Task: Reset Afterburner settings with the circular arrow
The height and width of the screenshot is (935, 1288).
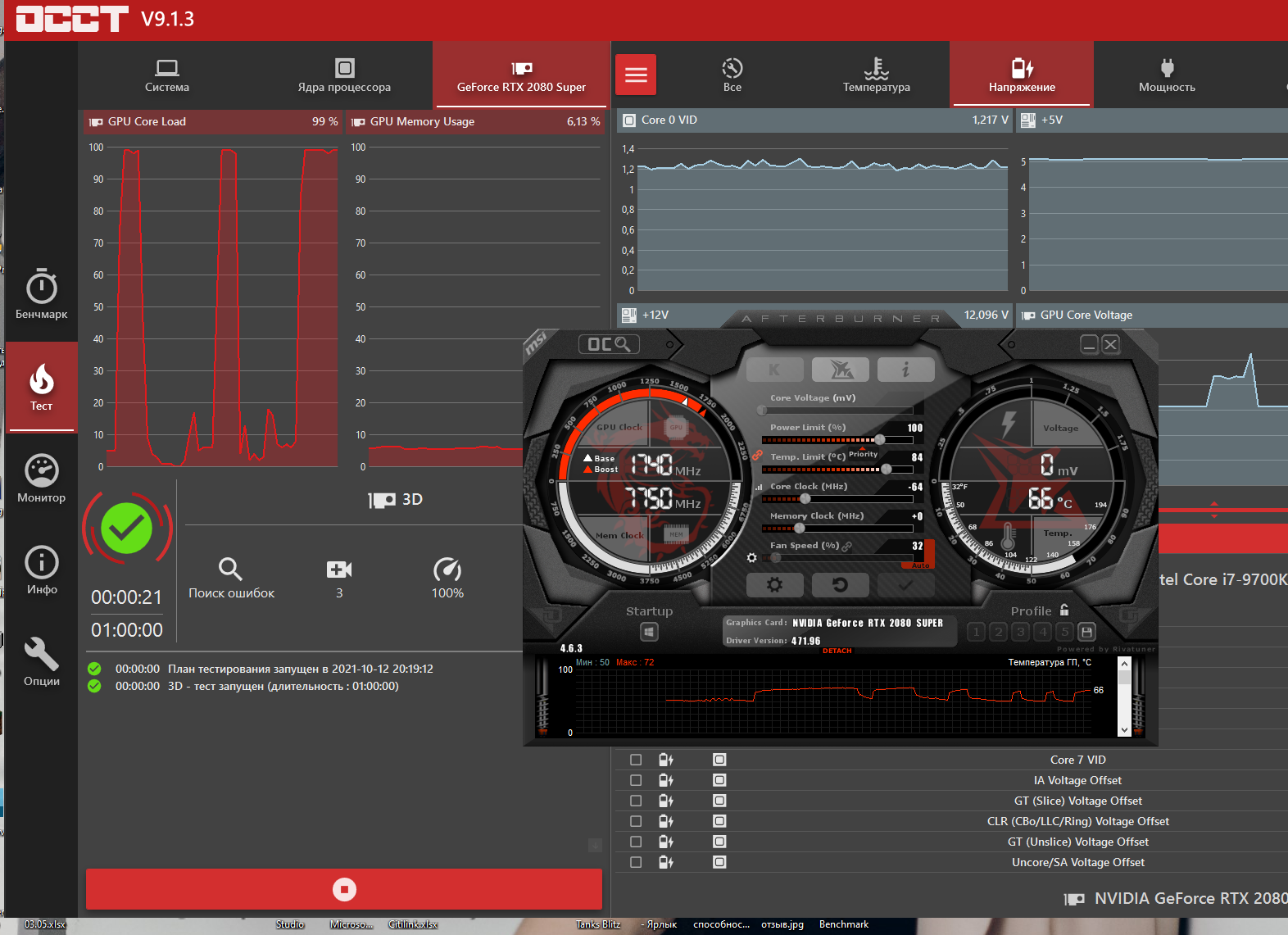Action: coord(840,585)
